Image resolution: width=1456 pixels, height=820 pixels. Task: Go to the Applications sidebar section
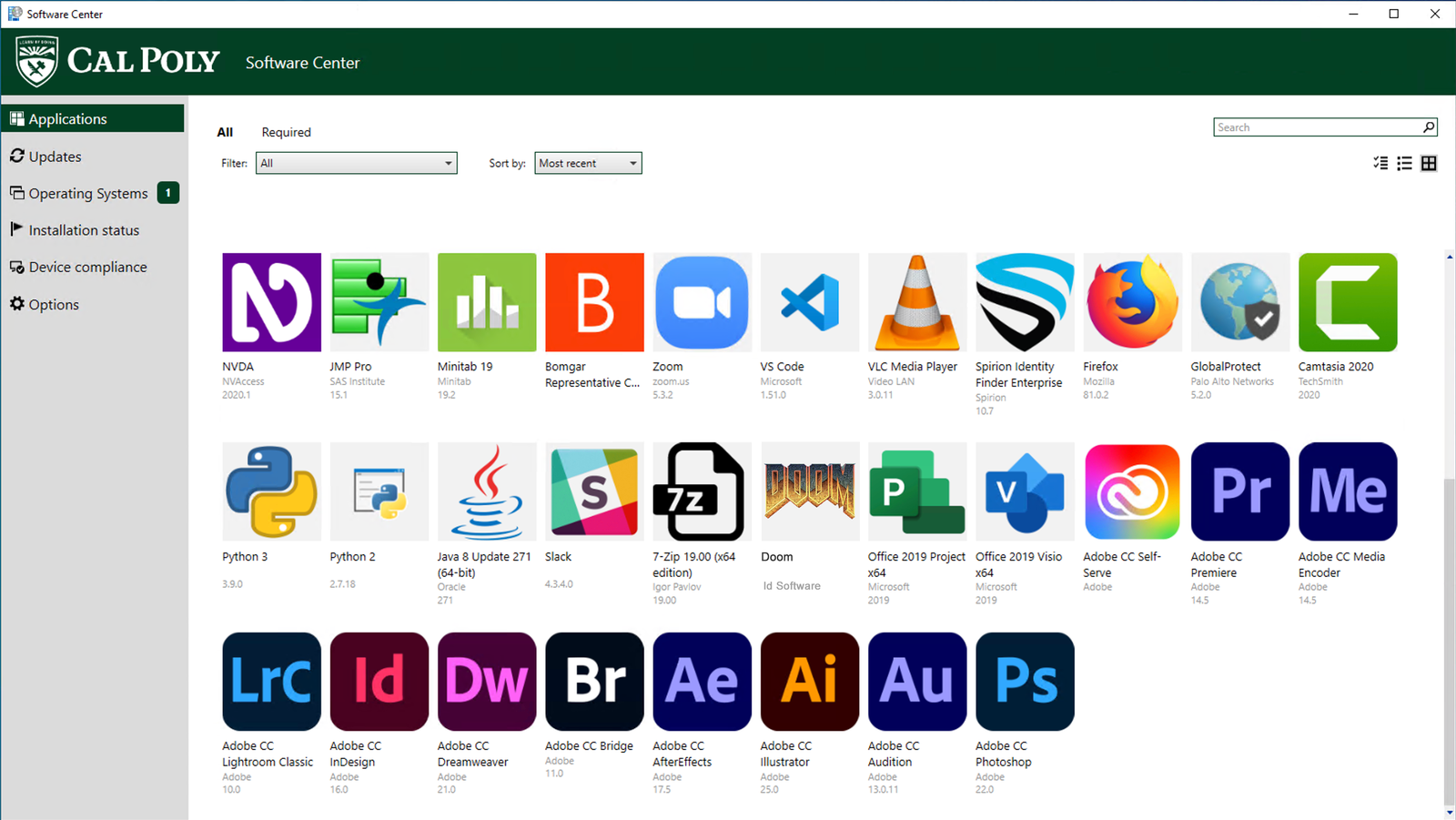coord(94,118)
